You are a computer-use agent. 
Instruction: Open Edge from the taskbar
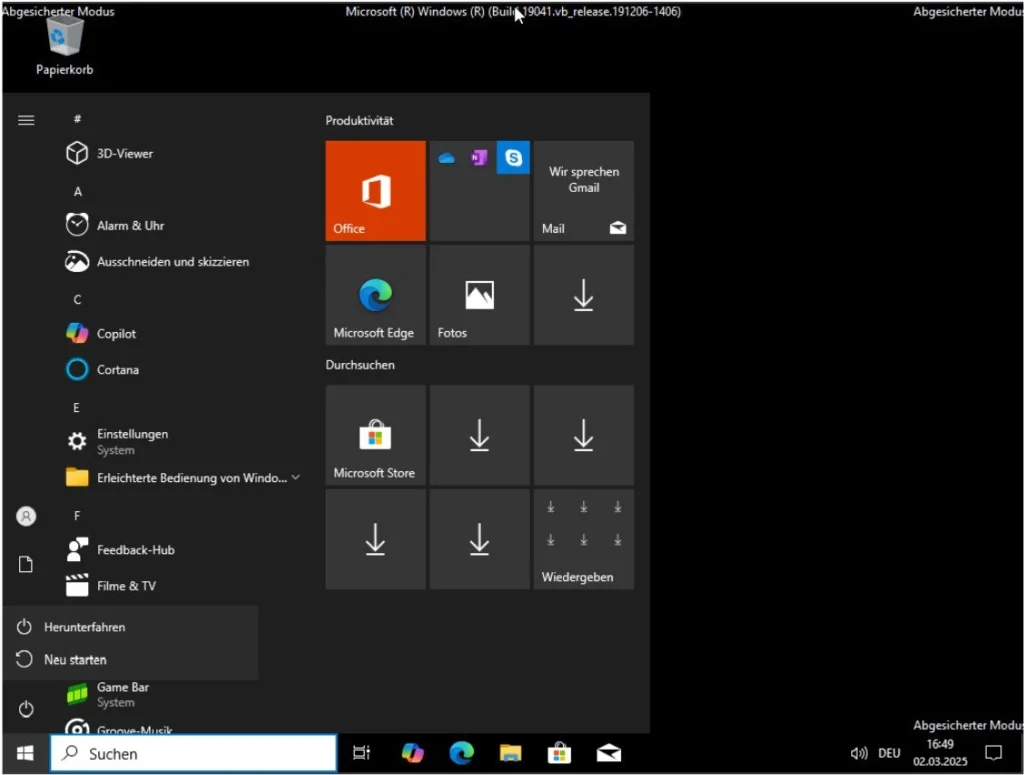[461, 753]
